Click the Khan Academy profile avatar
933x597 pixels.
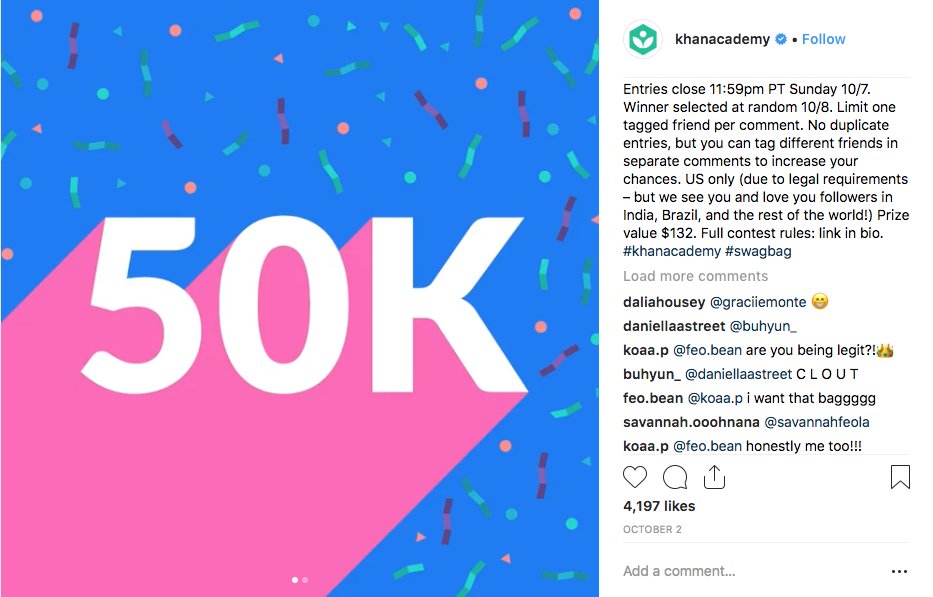[x=641, y=40]
